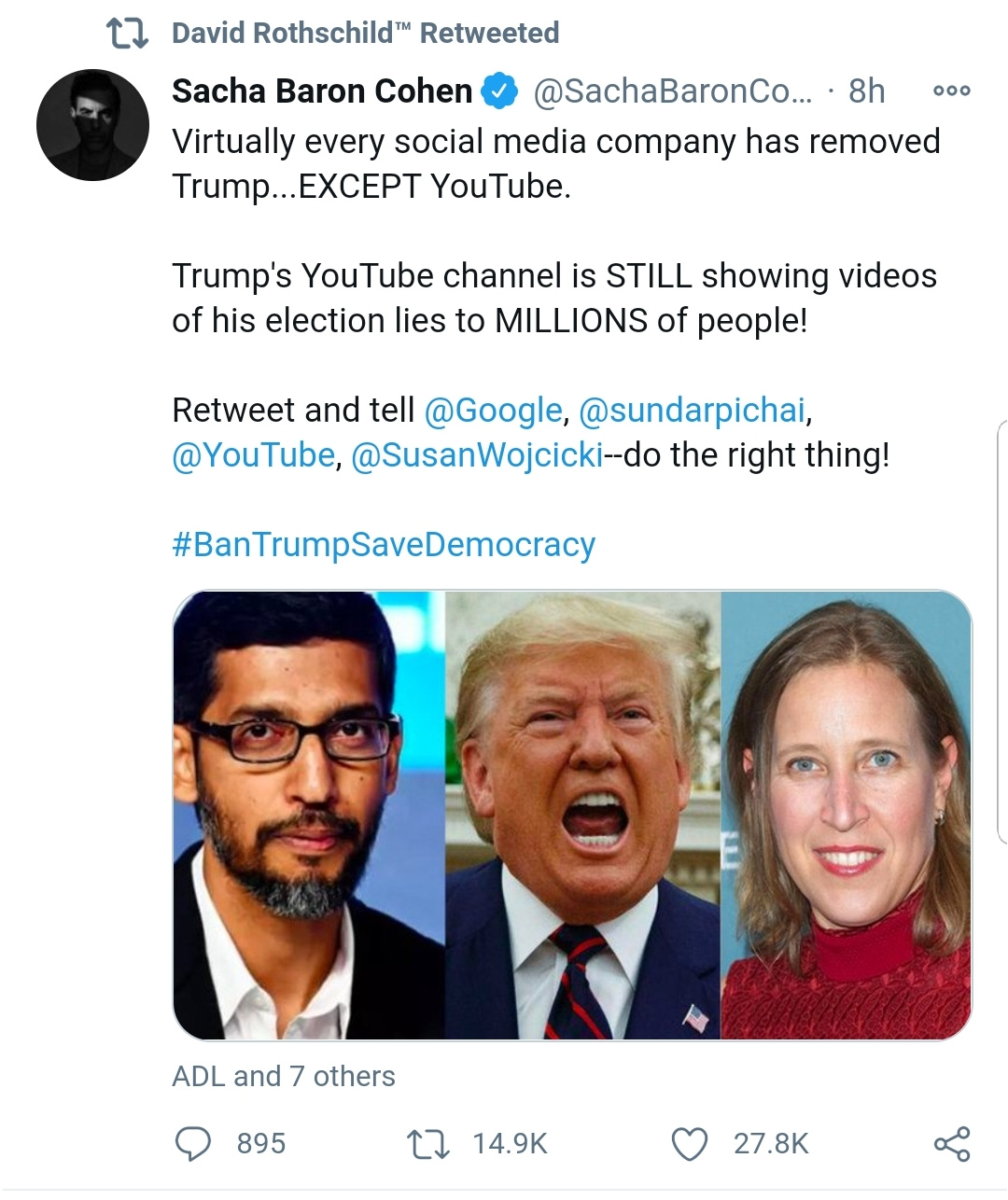Open the right photo of smiling woman
The height and width of the screenshot is (1200, 1008).
pyautogui.click(x=847, y=815)
